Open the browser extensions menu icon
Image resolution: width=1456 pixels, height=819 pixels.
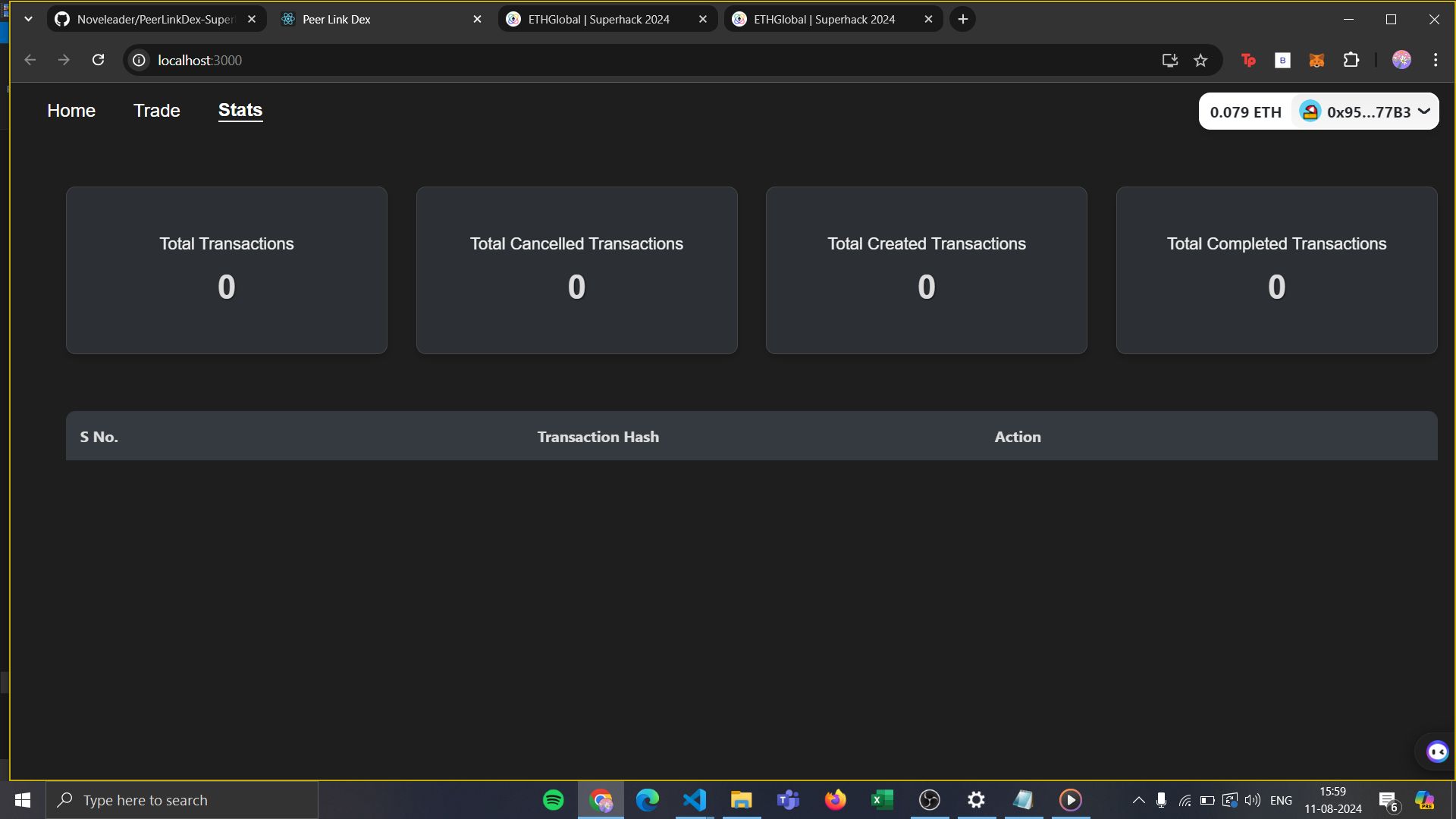(1352, 60)
